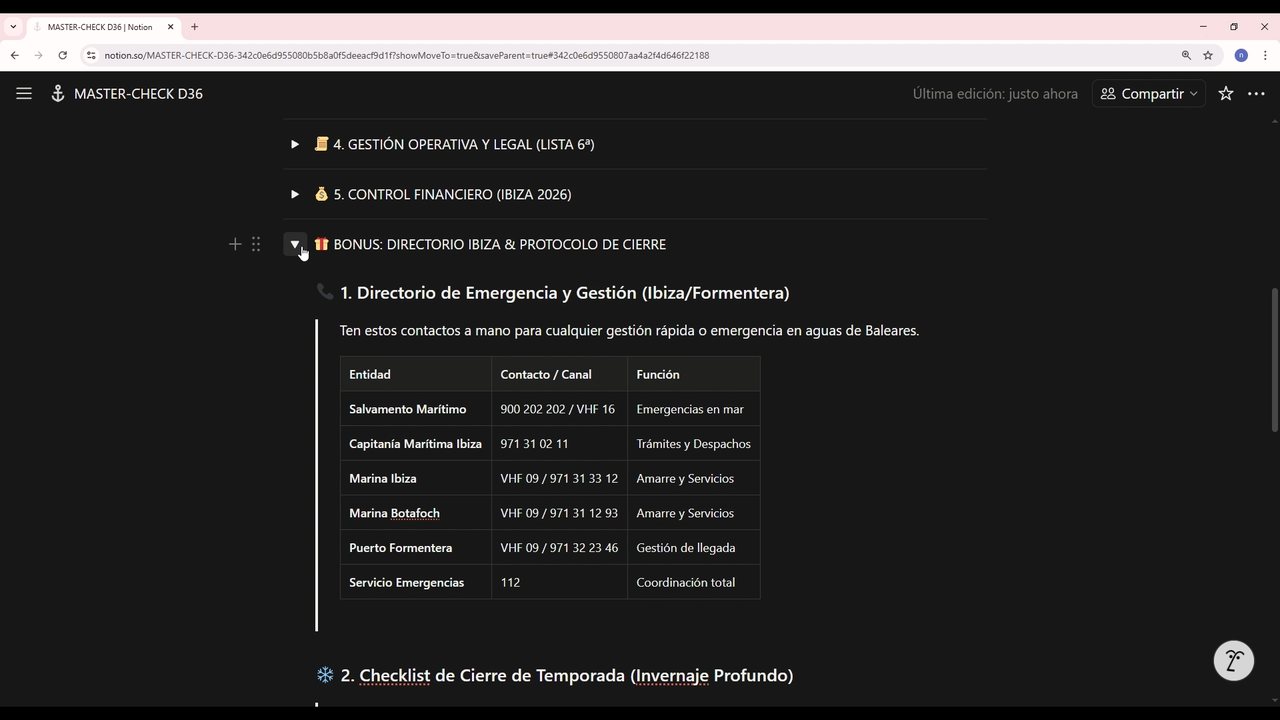Go back with the browser back arrow
This screenshot has width=1280, height=720.
[x=15, y=55]
